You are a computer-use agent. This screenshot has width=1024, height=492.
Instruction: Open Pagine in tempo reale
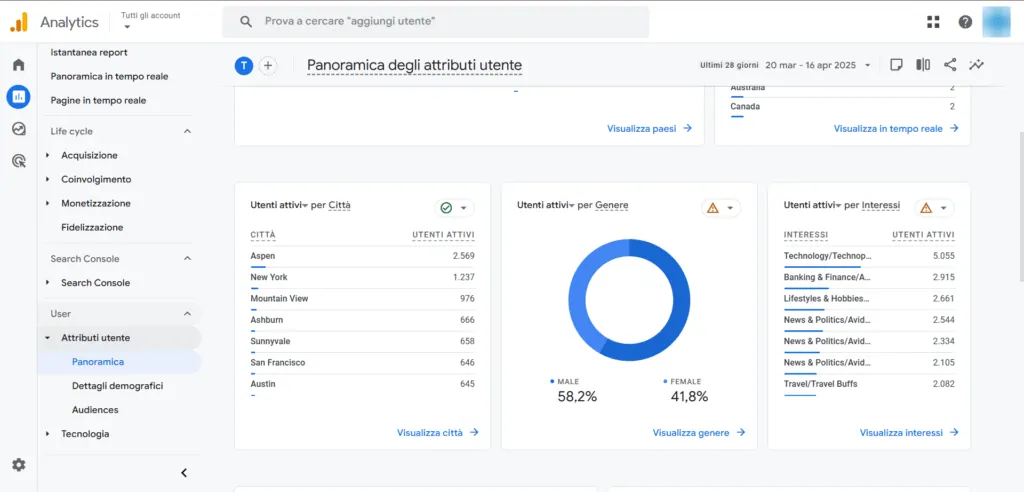[x=98, y=101]
